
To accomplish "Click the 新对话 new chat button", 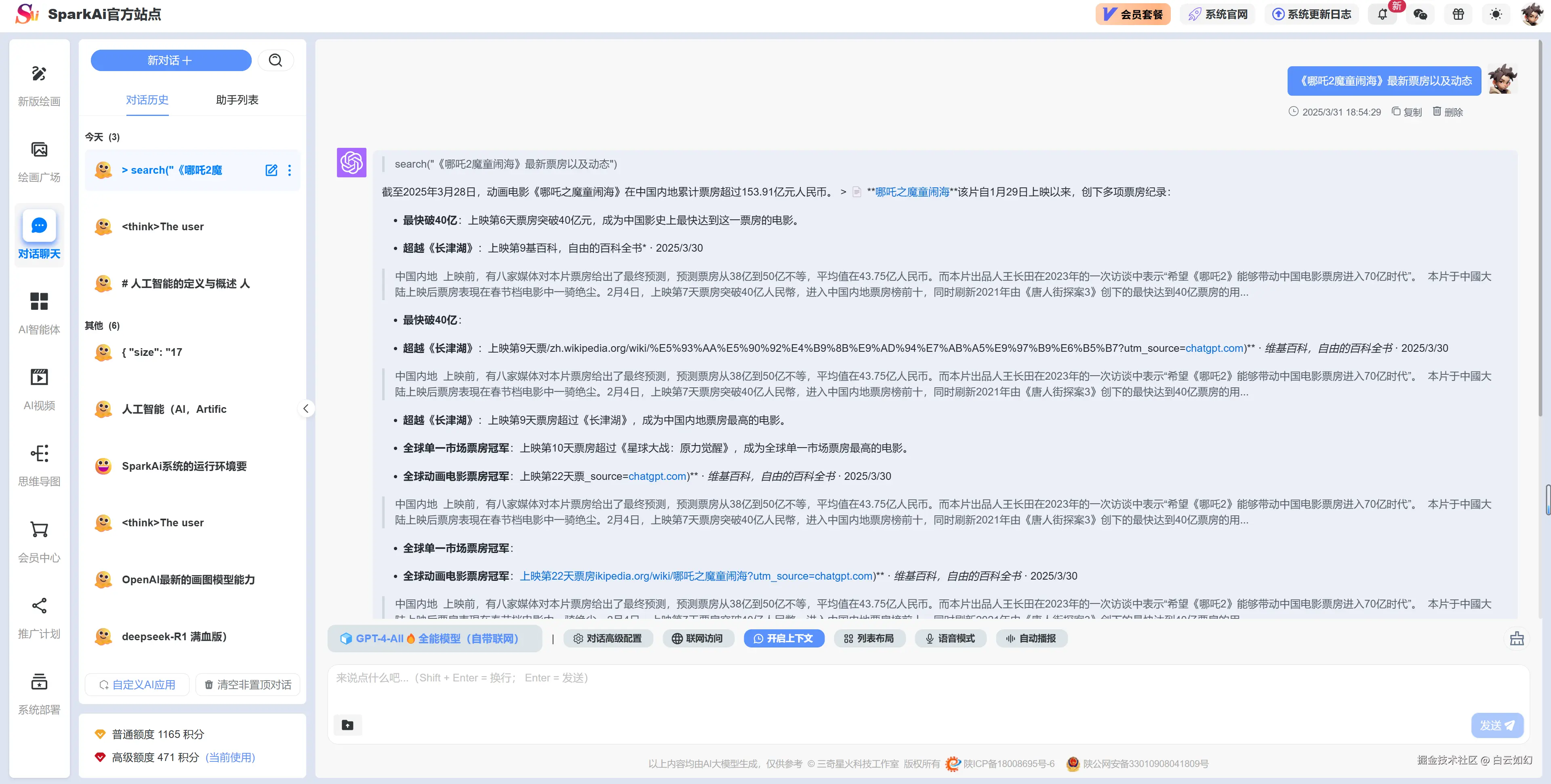I will (x=171, y=60).
